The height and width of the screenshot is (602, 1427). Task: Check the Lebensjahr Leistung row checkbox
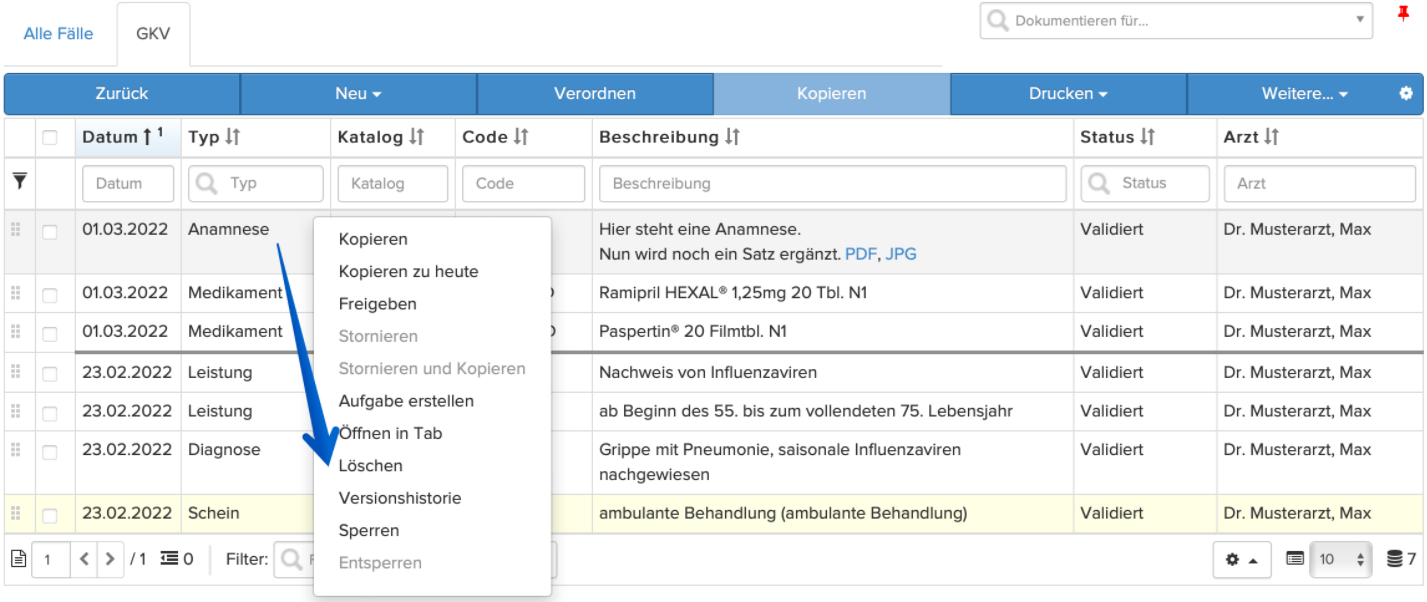[x=50, y=412]
